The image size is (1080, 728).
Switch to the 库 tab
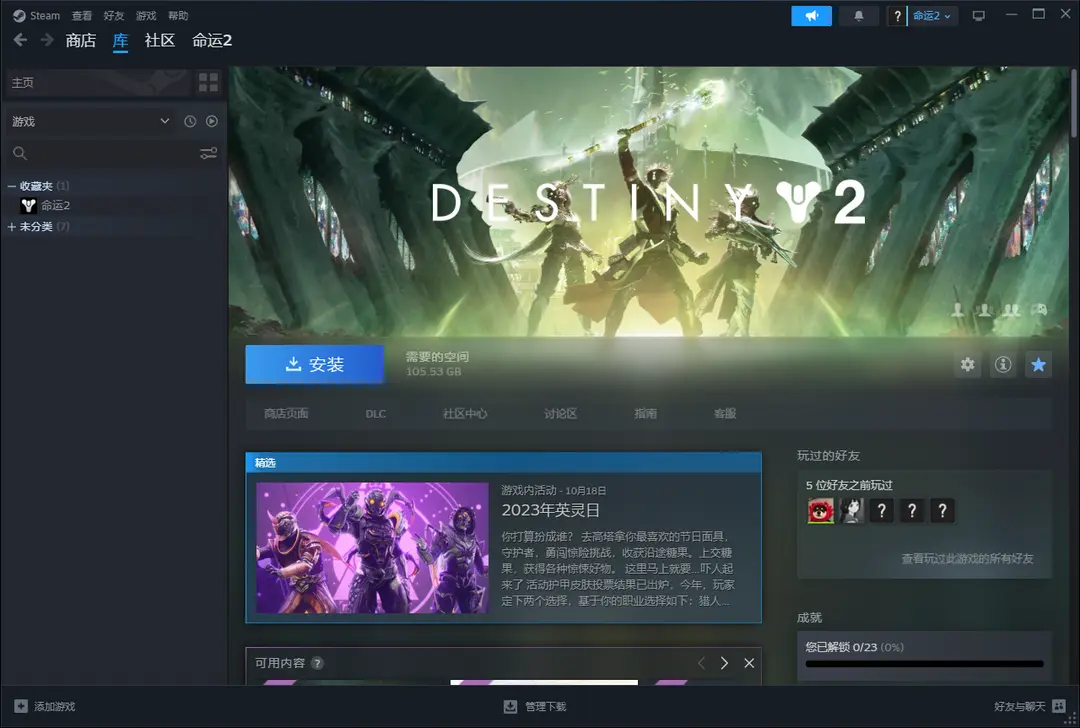coord(121,41)
